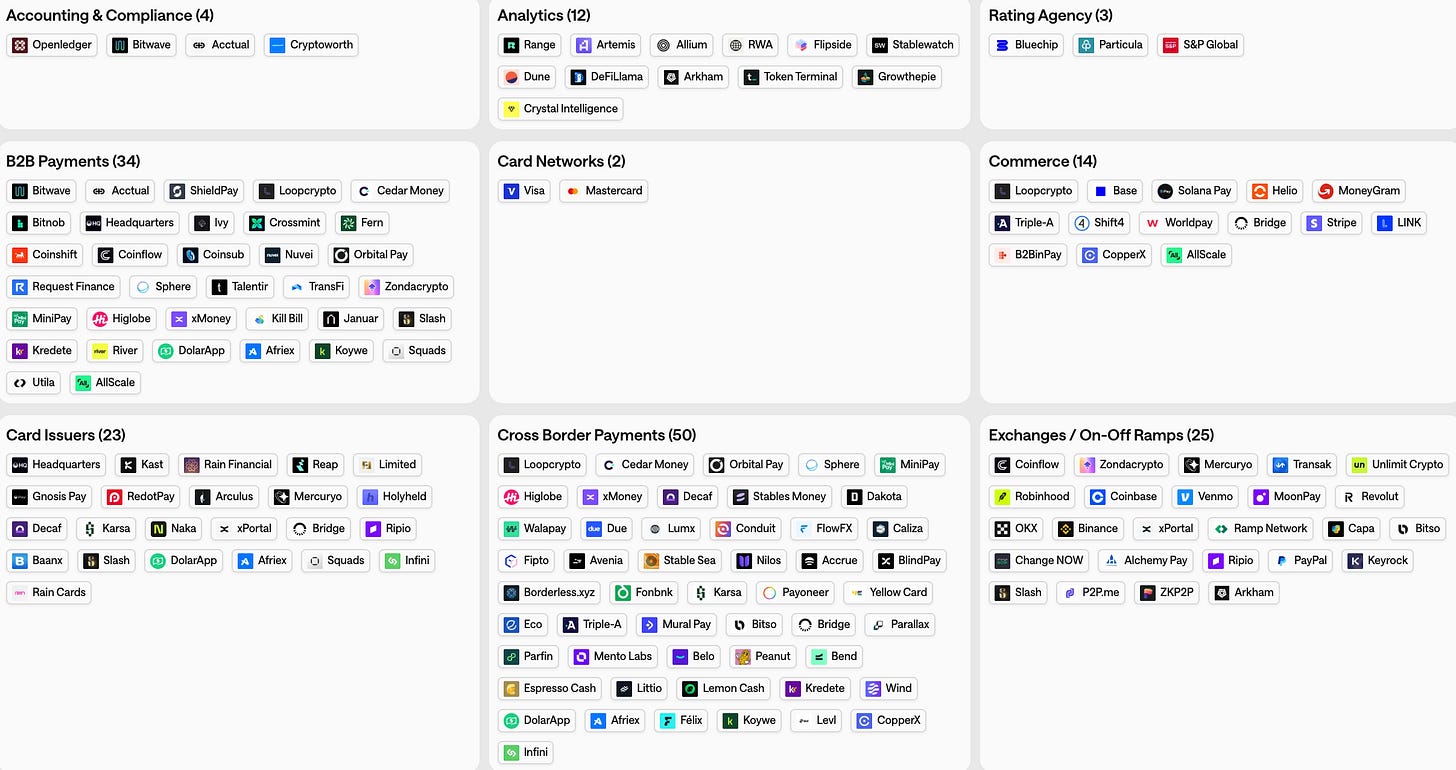Open Espresso Cash under Cross Border Payments
This screenshot has width=1456, height=770.
tap(548, 688)
